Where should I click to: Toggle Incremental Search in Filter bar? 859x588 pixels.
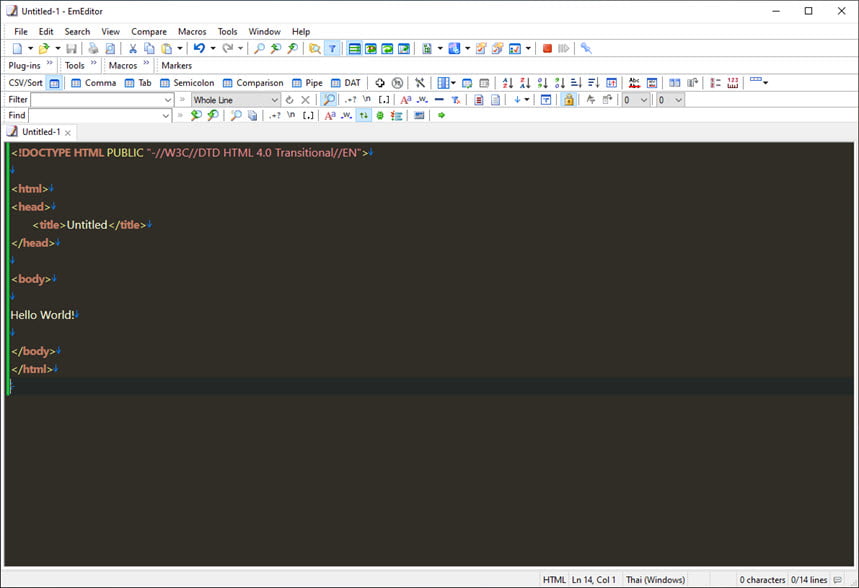click(329, 100)
